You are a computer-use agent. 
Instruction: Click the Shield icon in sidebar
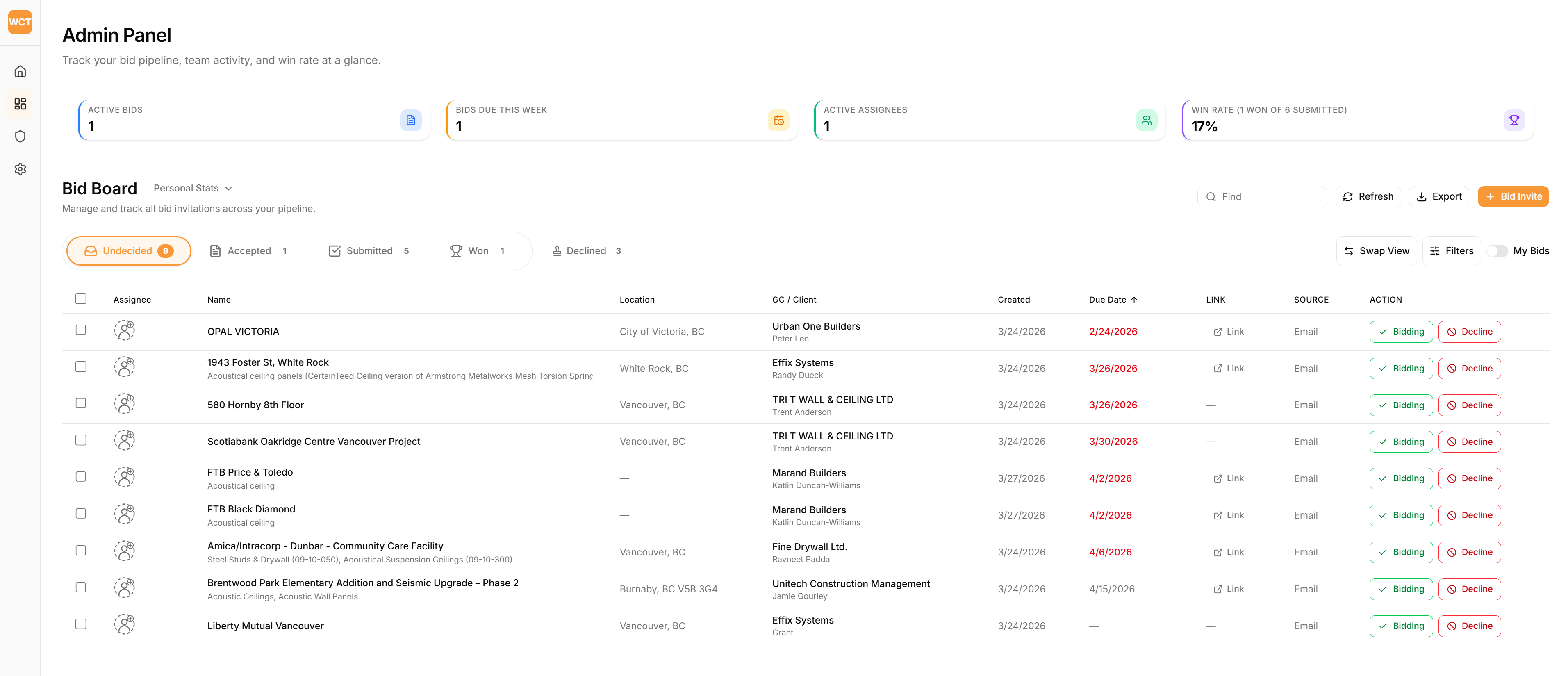click(x=20, y=136)
